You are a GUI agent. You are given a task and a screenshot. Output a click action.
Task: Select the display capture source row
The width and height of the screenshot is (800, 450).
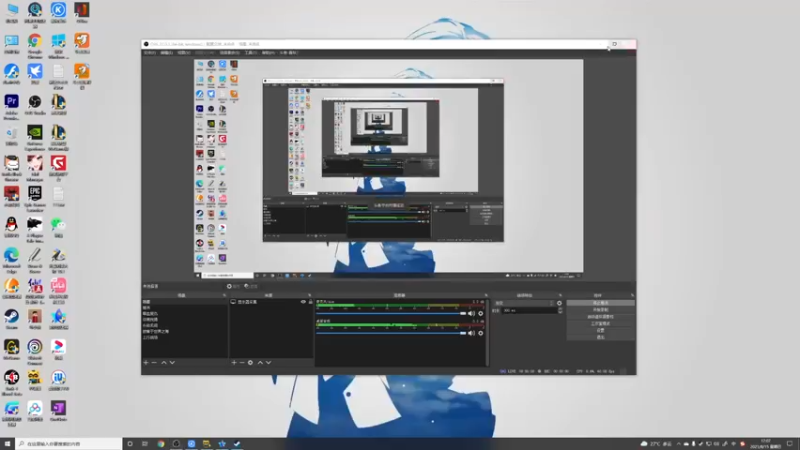coord(271,302)
